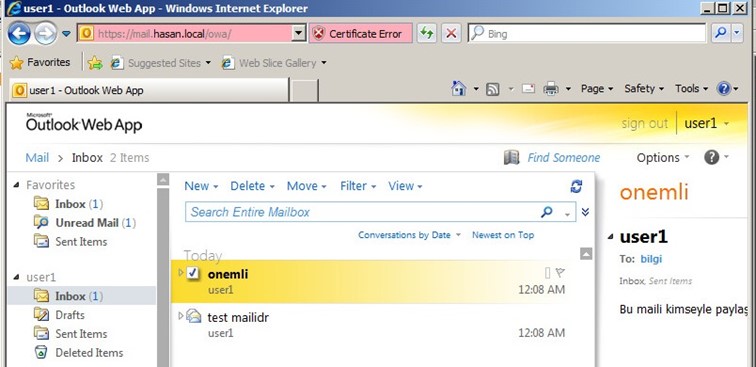This screenshot has width=756, height=367.
Task: Click the mailbox refresh icon
Action: (x=576, y=186)
